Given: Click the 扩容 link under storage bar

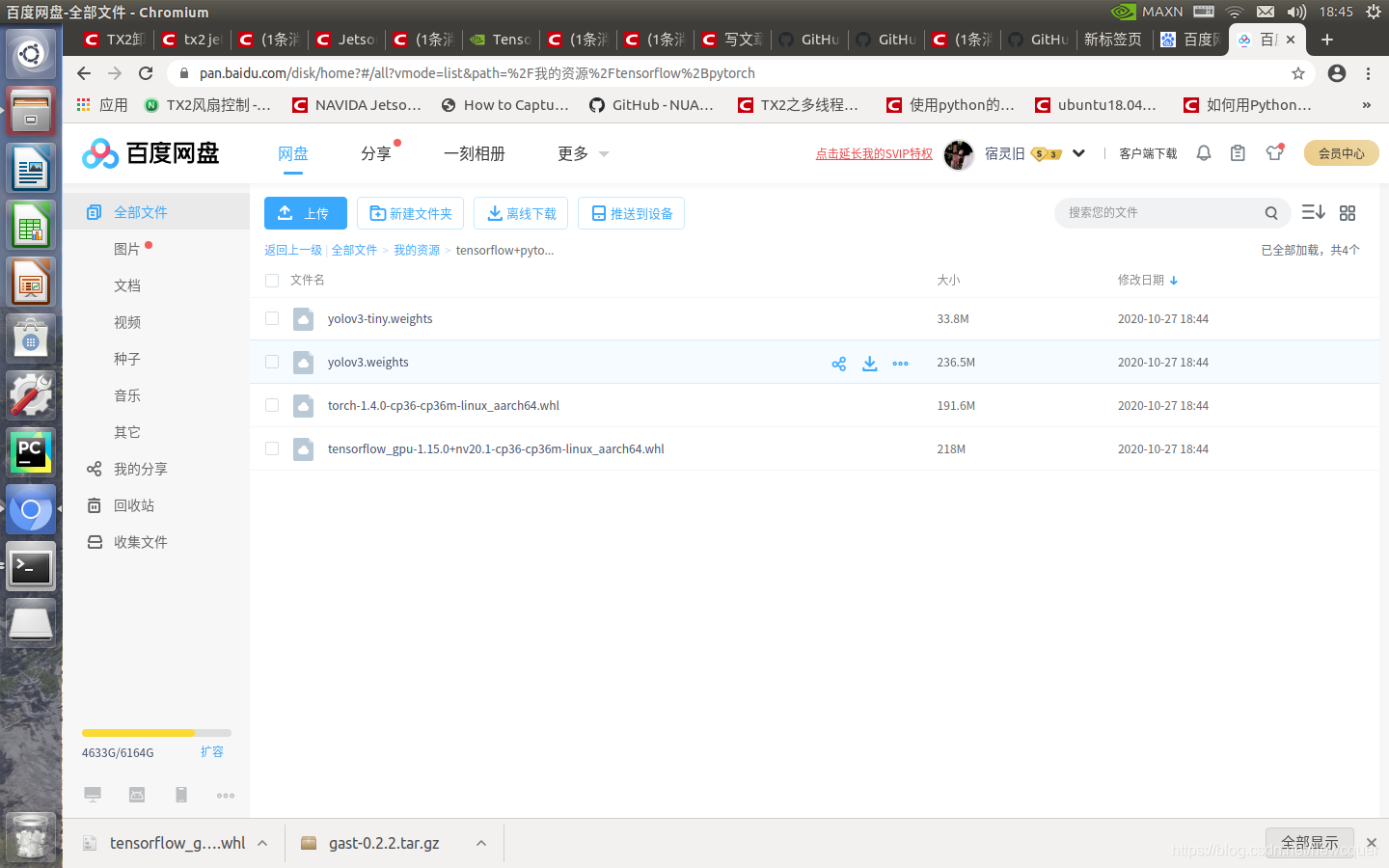Looking at the screenshot, I should pyautogui.click(x=212, y=751).
